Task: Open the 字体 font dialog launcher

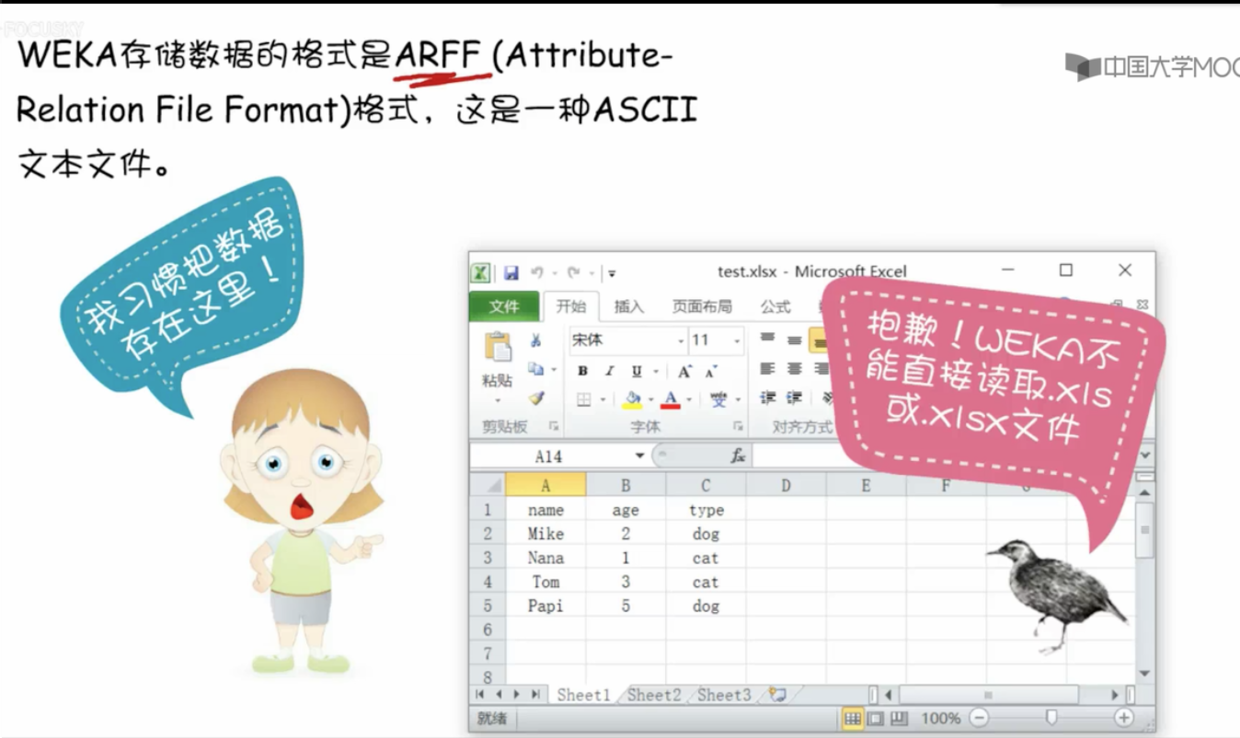Action: pos(737,427)
